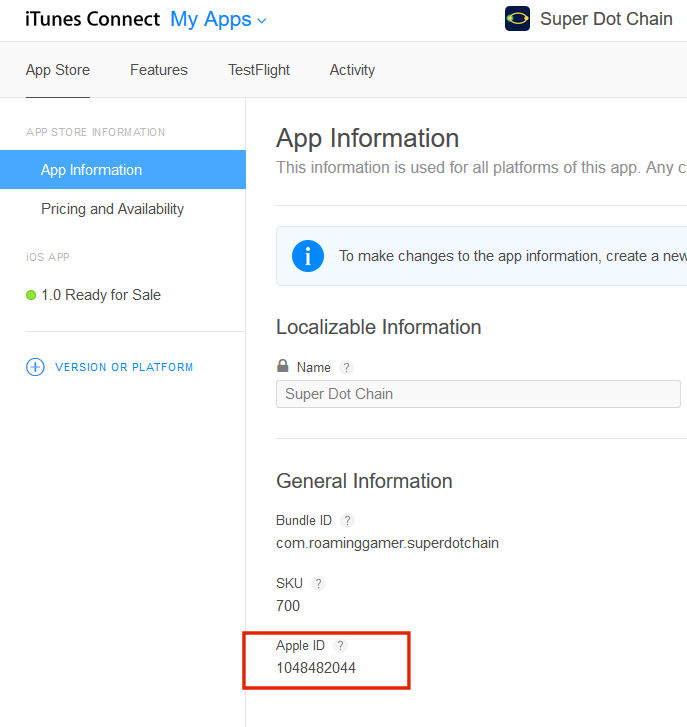The height and width of the screenshot is (727, 687).
Task: Open the Bundle ID help question mark
Action: (347, 520)
